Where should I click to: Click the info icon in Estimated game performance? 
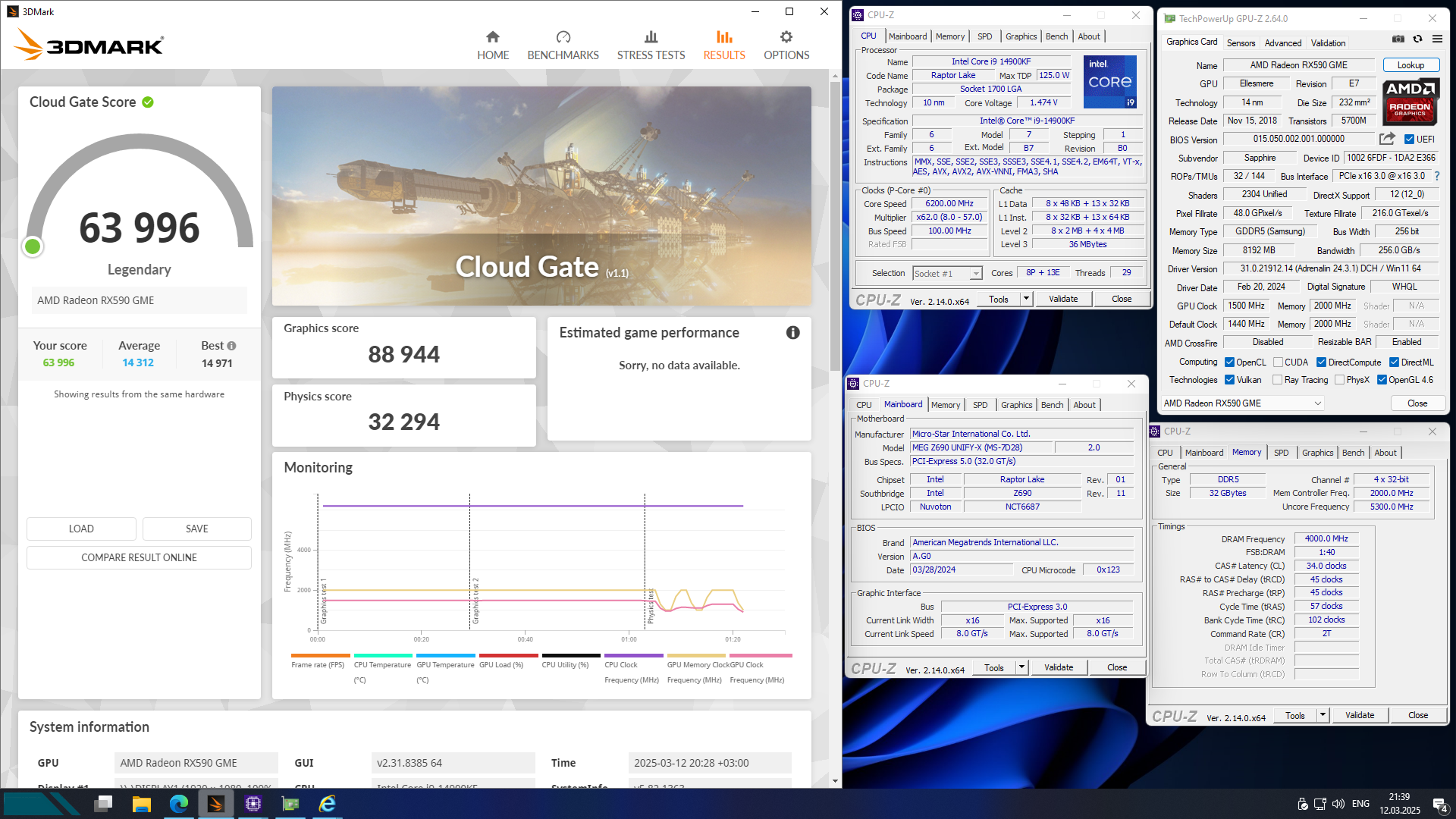click(793, 332)
